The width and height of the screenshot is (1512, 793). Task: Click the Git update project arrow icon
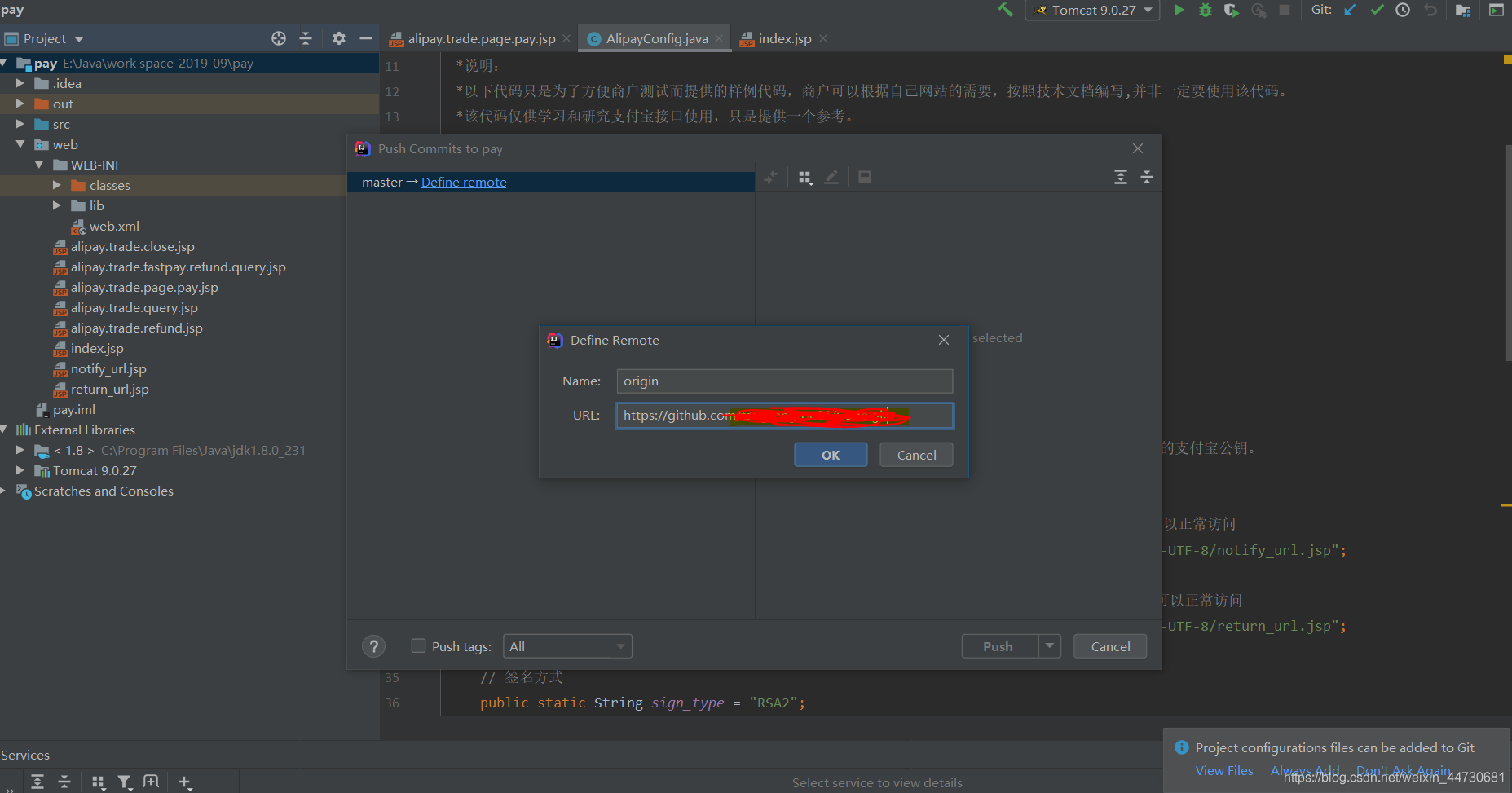pos(1351,10)
